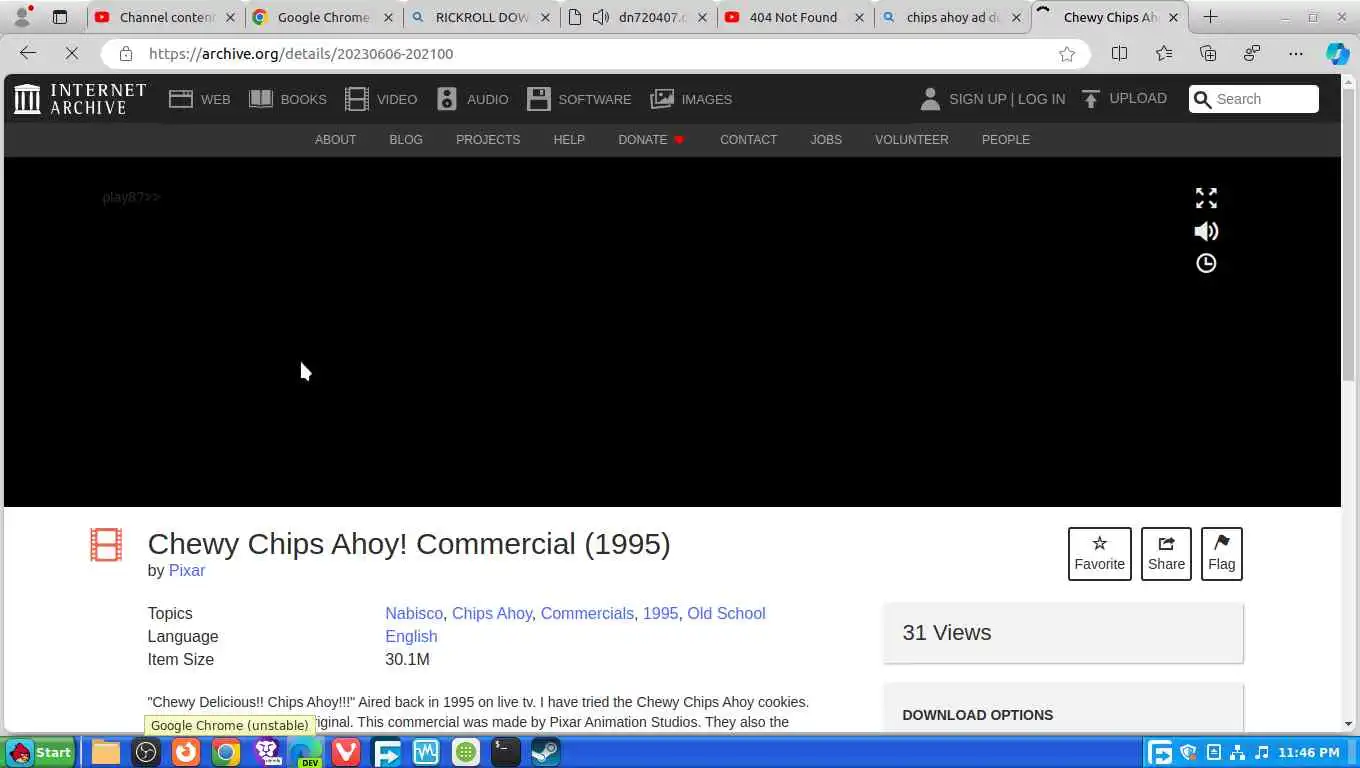Go back in browser history

click(x=28, y=53)
